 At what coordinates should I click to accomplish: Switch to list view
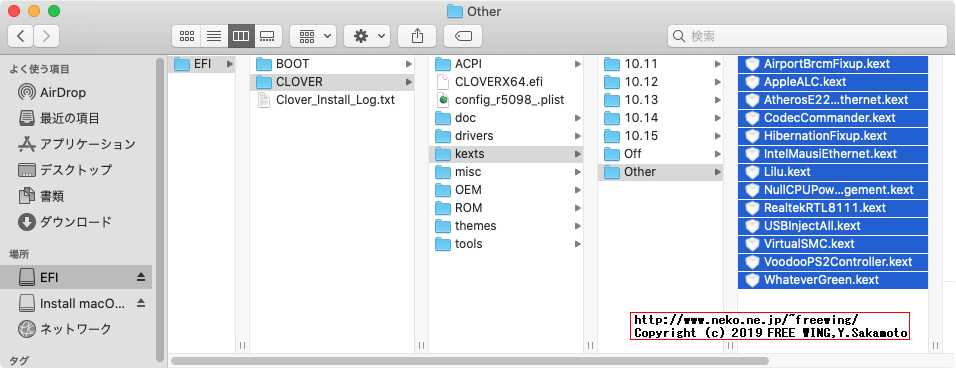214,36
